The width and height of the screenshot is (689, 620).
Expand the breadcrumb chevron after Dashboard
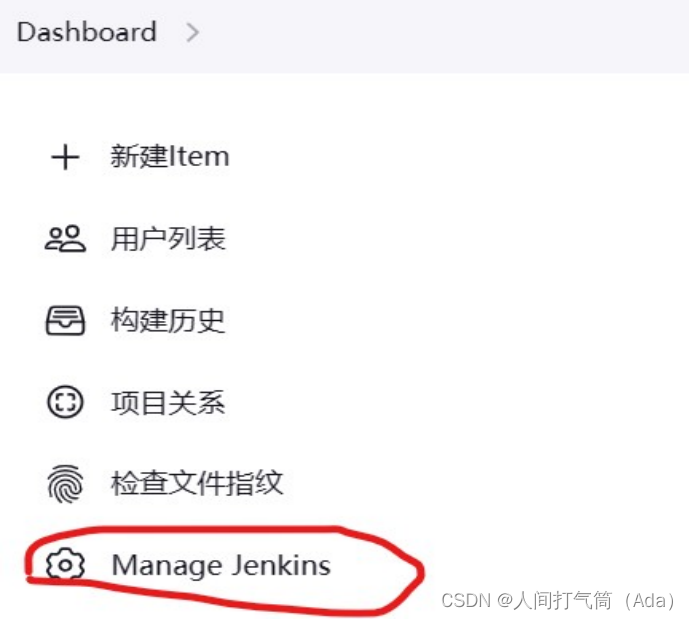[192, 33]
